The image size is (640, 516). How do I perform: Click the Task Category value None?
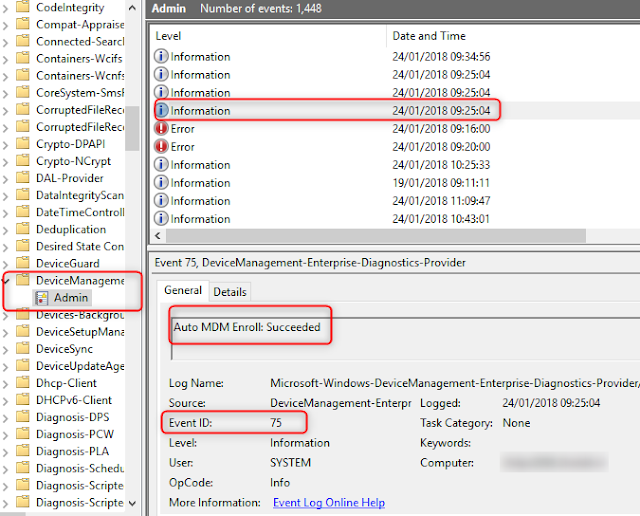coord(516,423)
